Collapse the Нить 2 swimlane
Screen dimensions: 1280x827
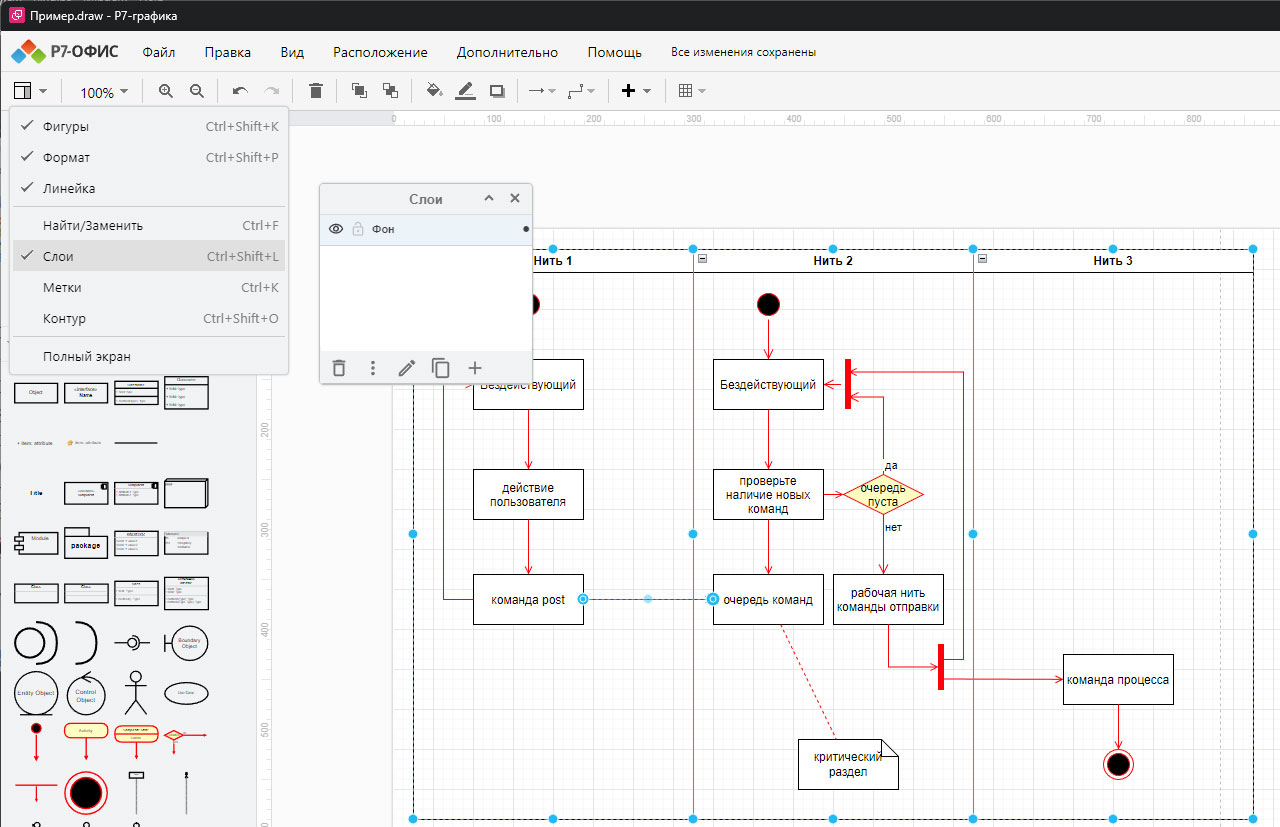pos(702,258)
